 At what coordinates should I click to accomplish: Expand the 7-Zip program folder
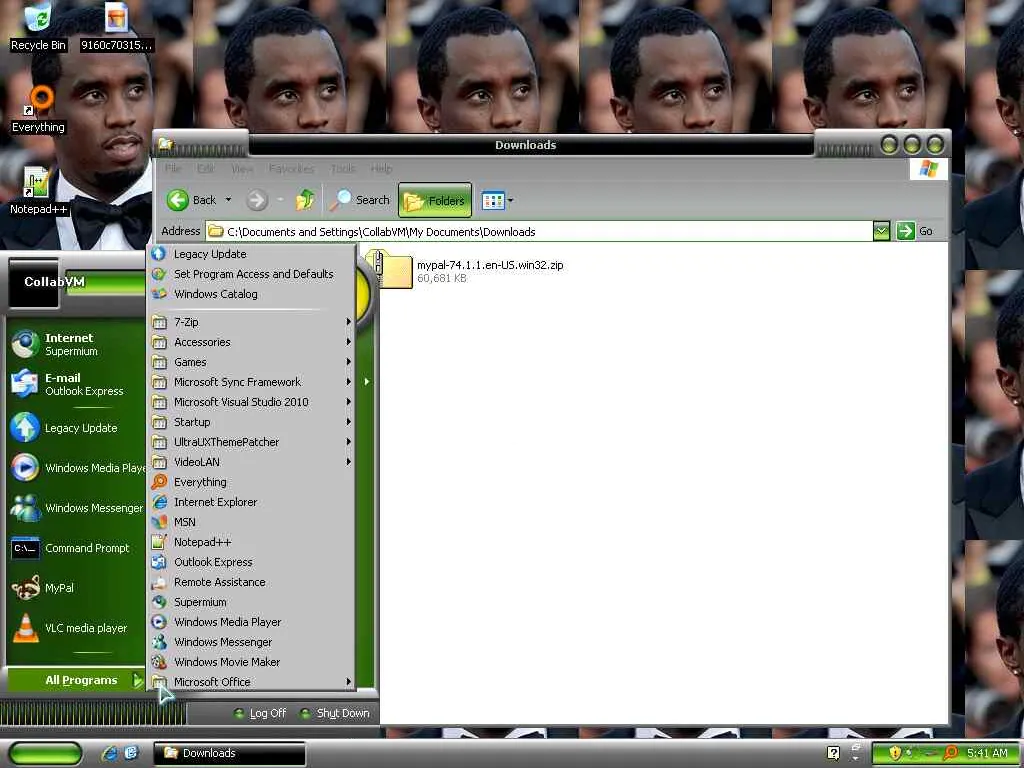252,322
